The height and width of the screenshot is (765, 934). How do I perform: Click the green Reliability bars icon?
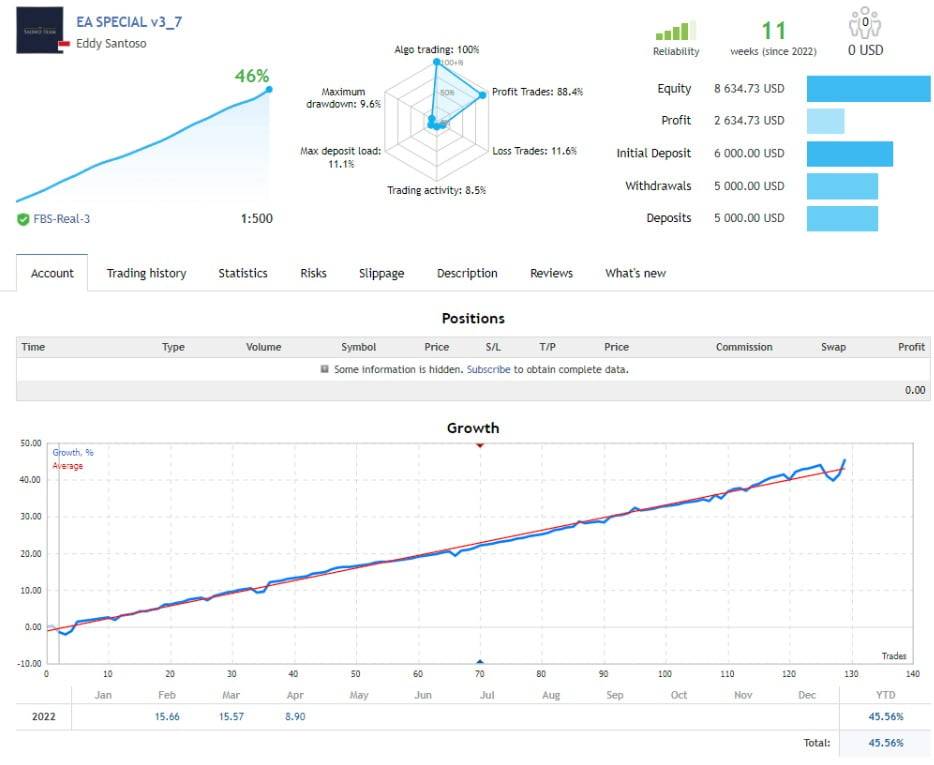[x=676, y=31]
